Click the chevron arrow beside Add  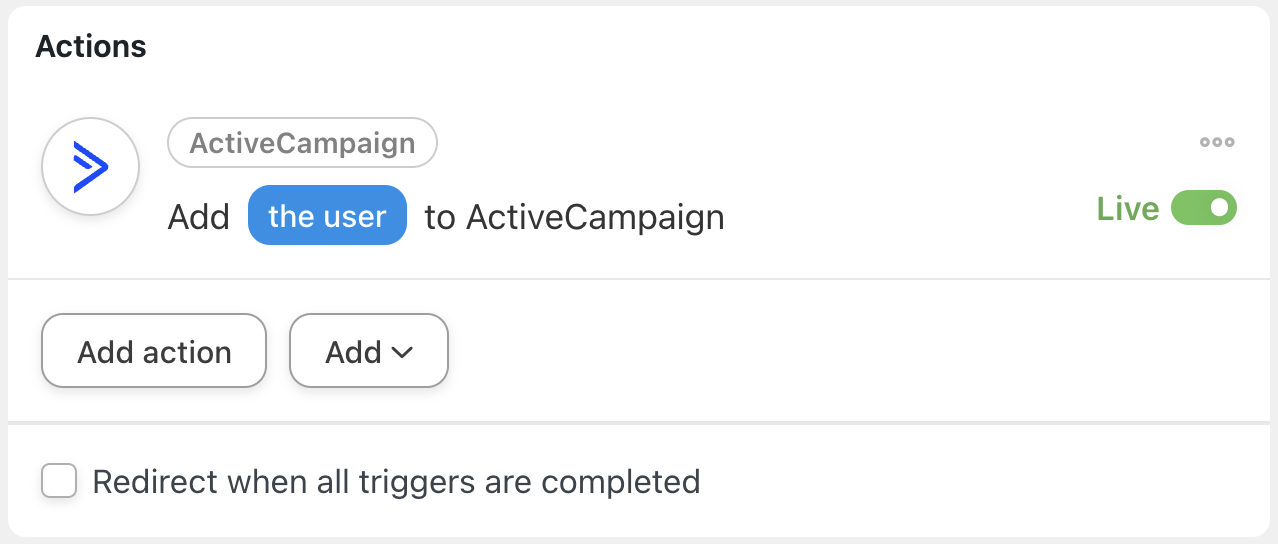402,352
